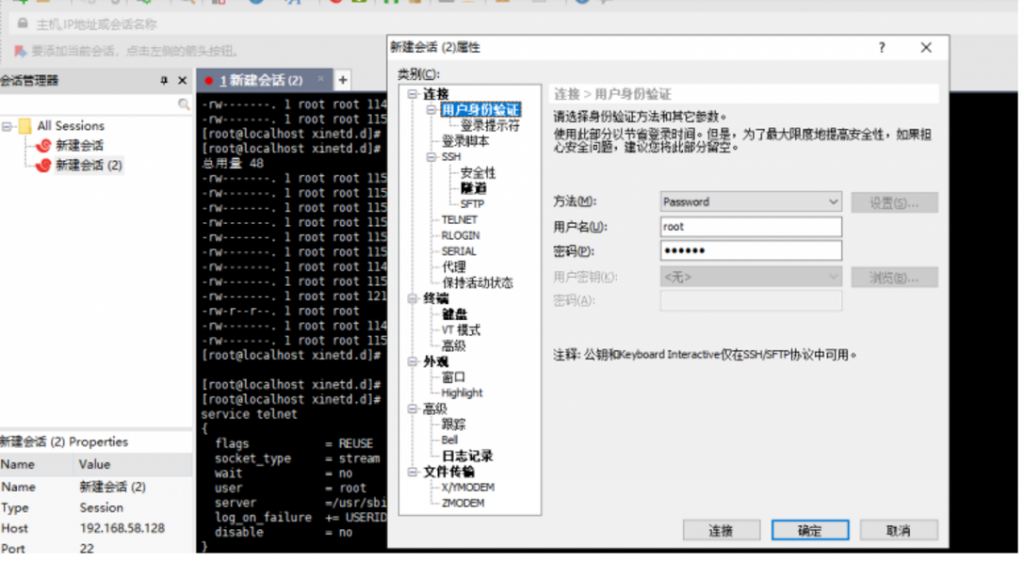
Task: Click the help question mark in dialog
Action: [881, 48]
